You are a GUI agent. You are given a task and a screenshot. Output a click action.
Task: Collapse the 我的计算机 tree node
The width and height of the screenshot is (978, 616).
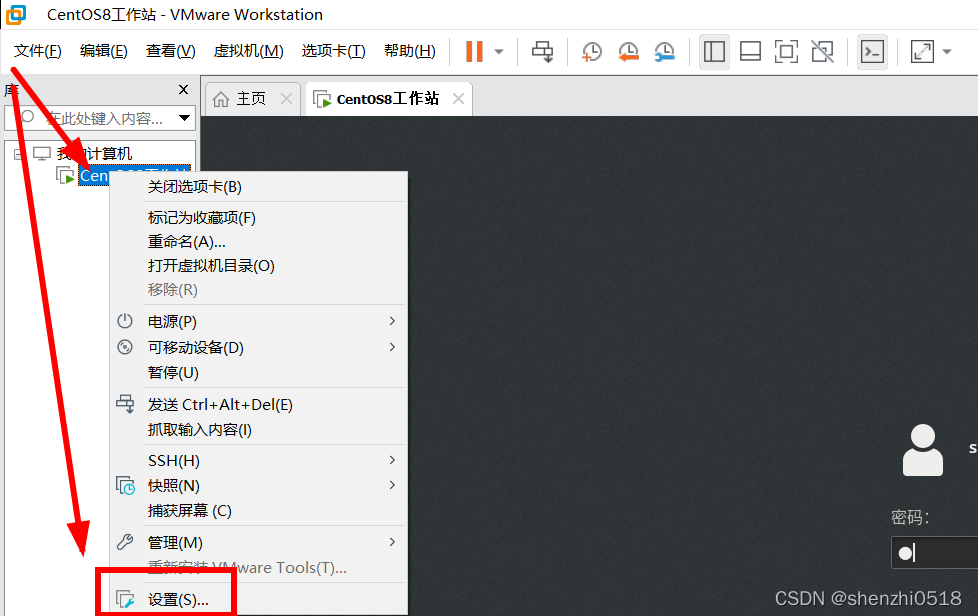pyautogui.click(x=19, y=153)
